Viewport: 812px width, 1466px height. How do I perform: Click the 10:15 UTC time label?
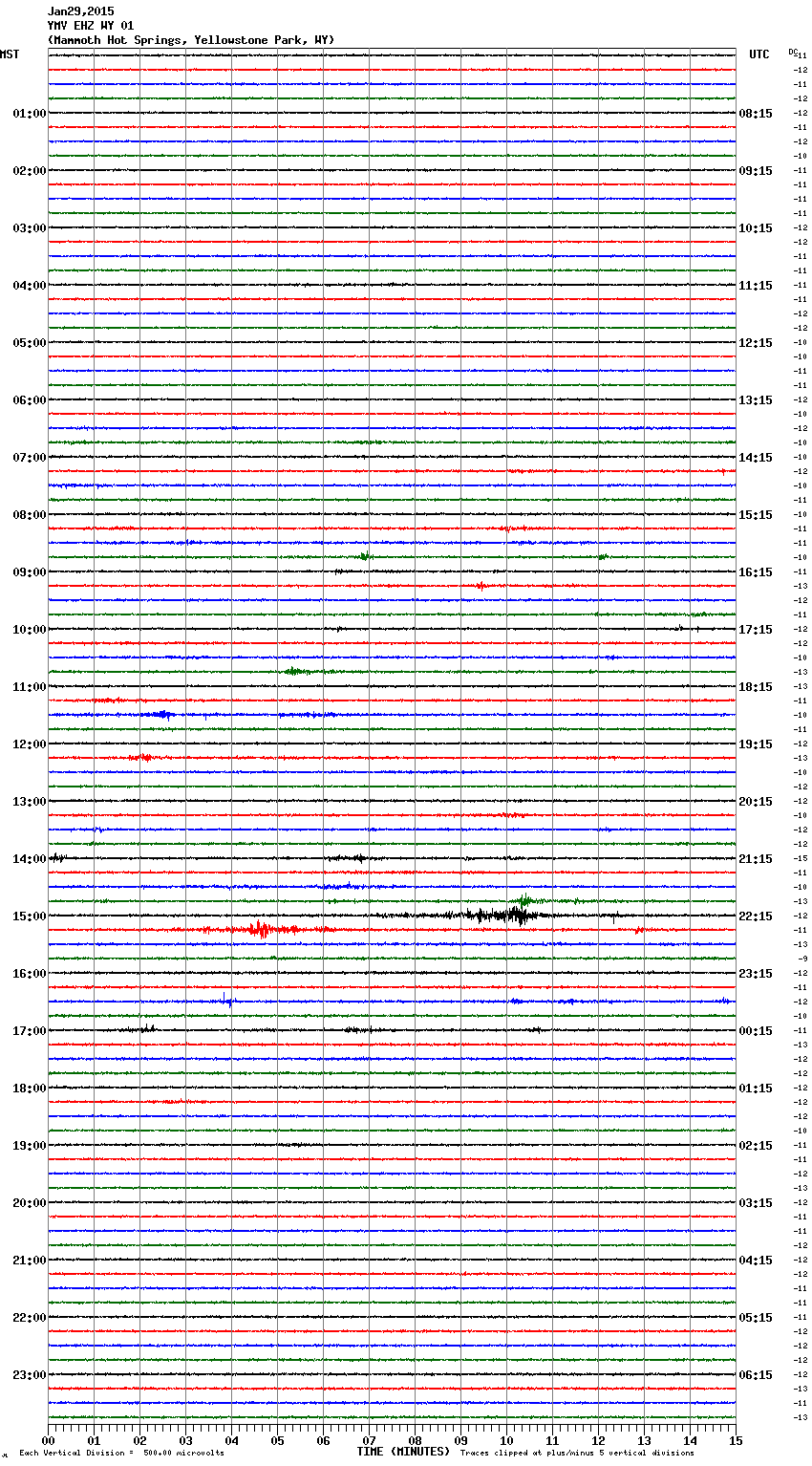pos(756,228)
